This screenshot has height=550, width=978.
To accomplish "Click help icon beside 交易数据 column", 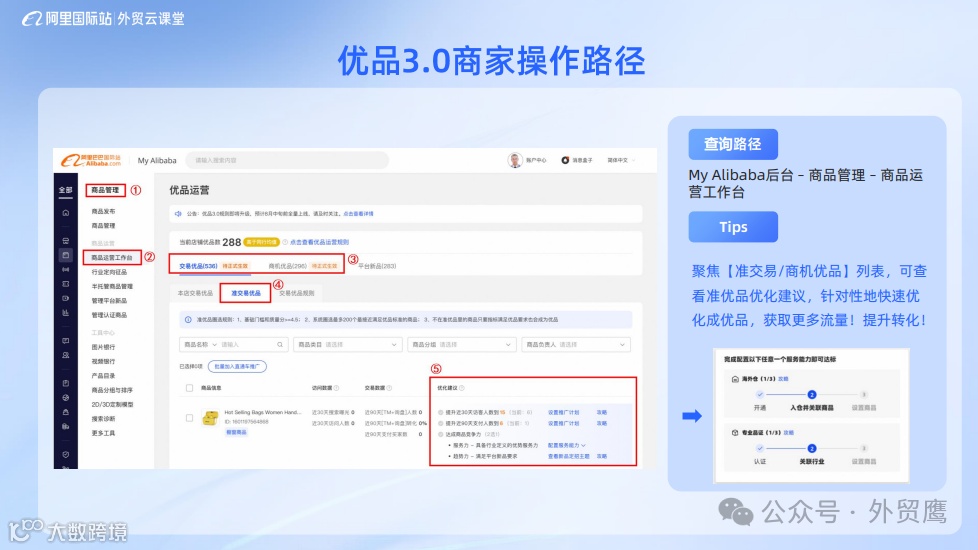I will [389, 388].
